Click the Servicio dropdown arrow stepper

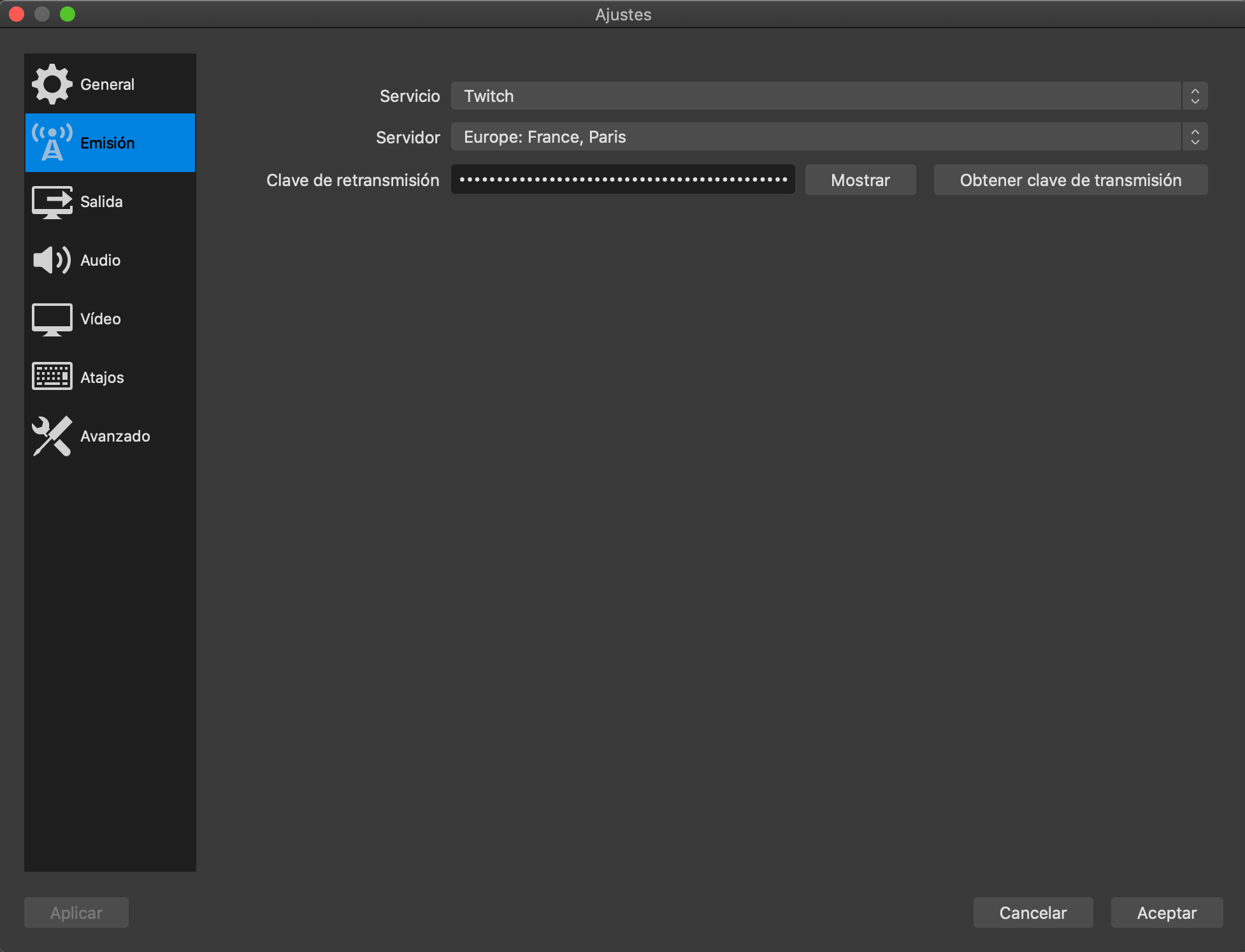[1195, 96]
